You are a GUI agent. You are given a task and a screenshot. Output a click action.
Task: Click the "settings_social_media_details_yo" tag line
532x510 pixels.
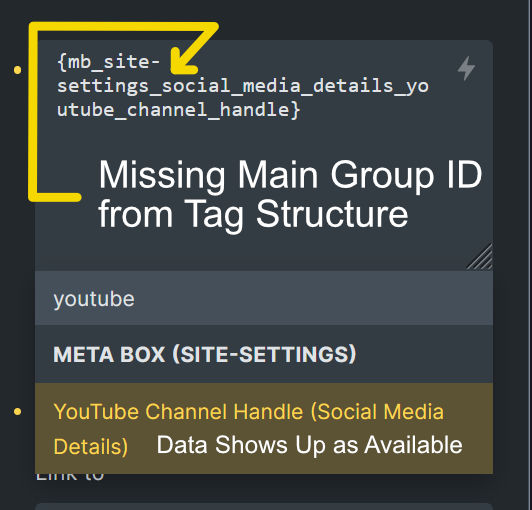pos(243,86)
